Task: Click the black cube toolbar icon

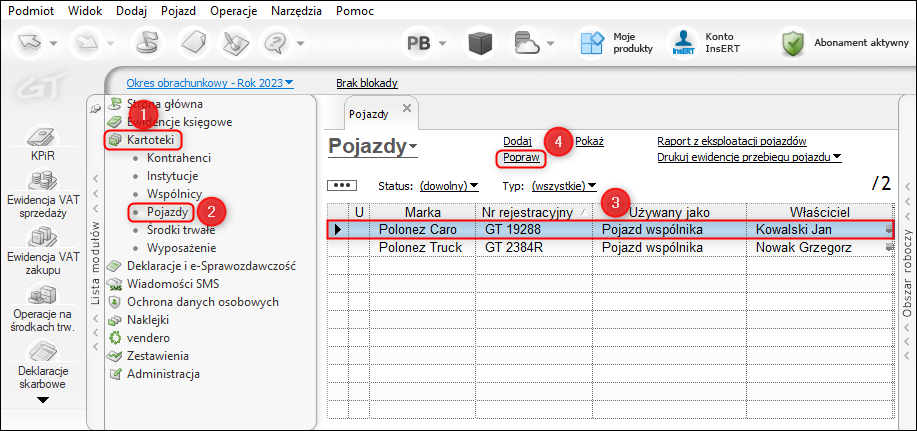Action: [480, 43]
